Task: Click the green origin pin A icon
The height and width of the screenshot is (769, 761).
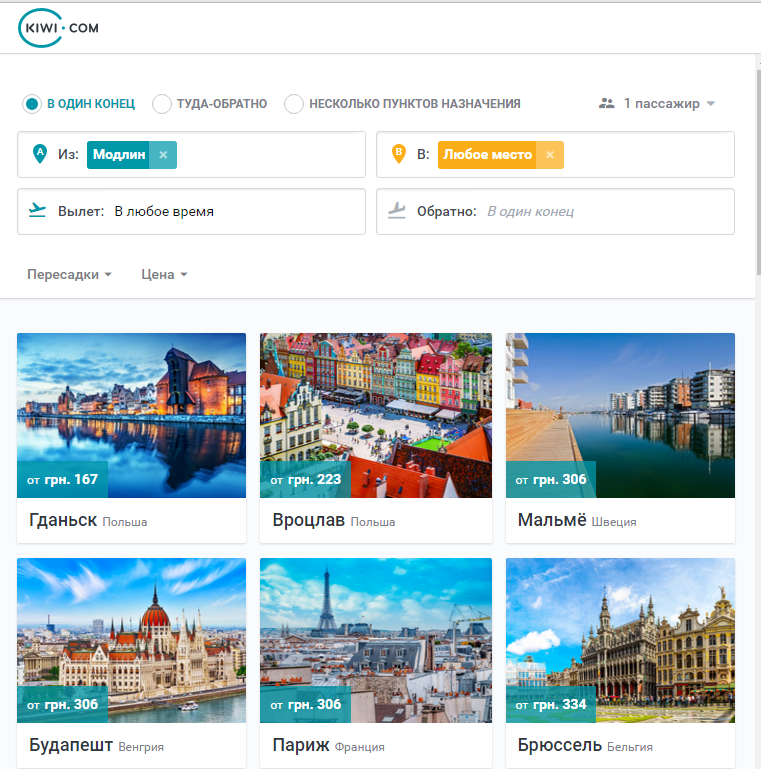Action: [x=40, y=154]
